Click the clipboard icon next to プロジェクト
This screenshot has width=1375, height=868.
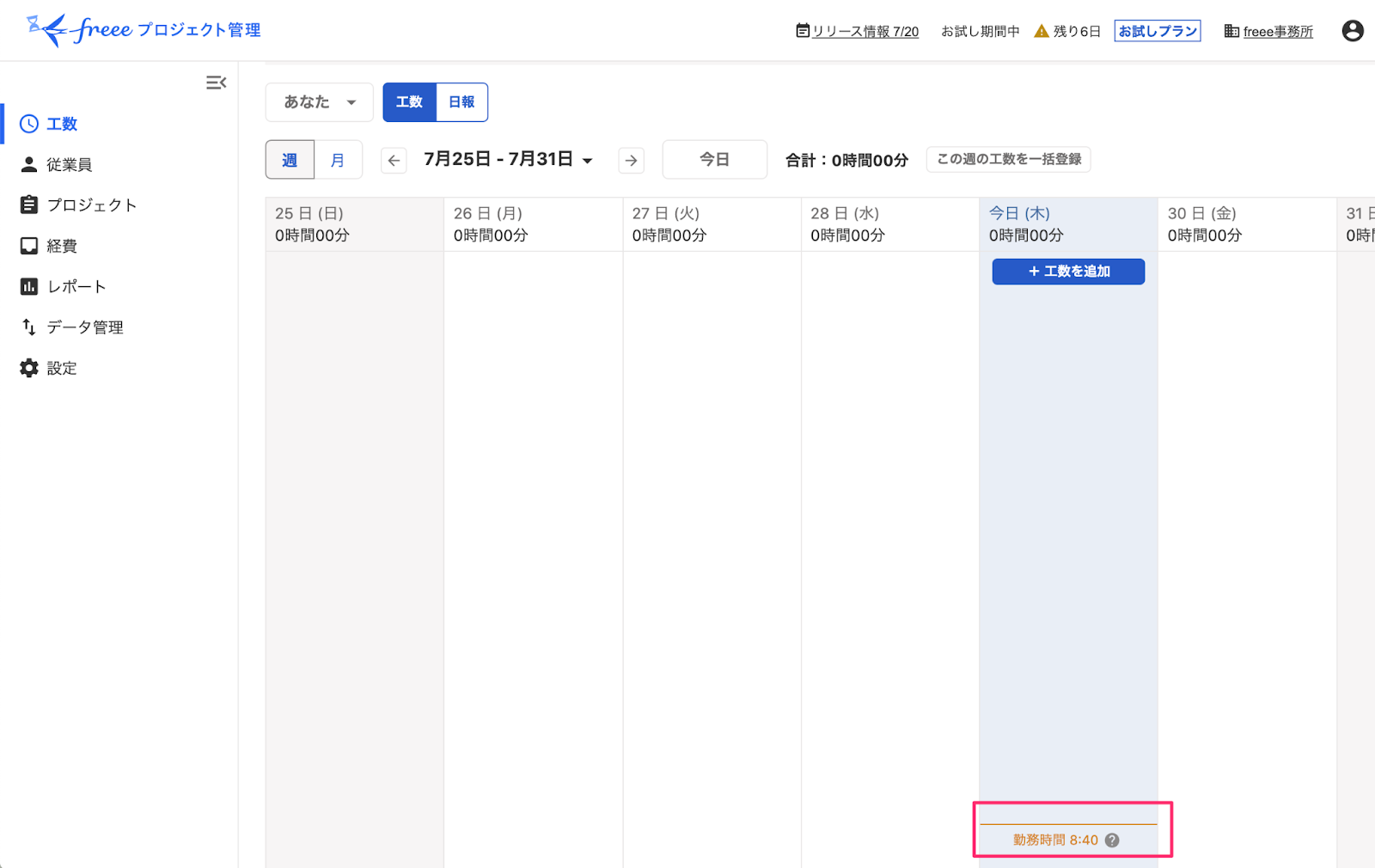29,205
